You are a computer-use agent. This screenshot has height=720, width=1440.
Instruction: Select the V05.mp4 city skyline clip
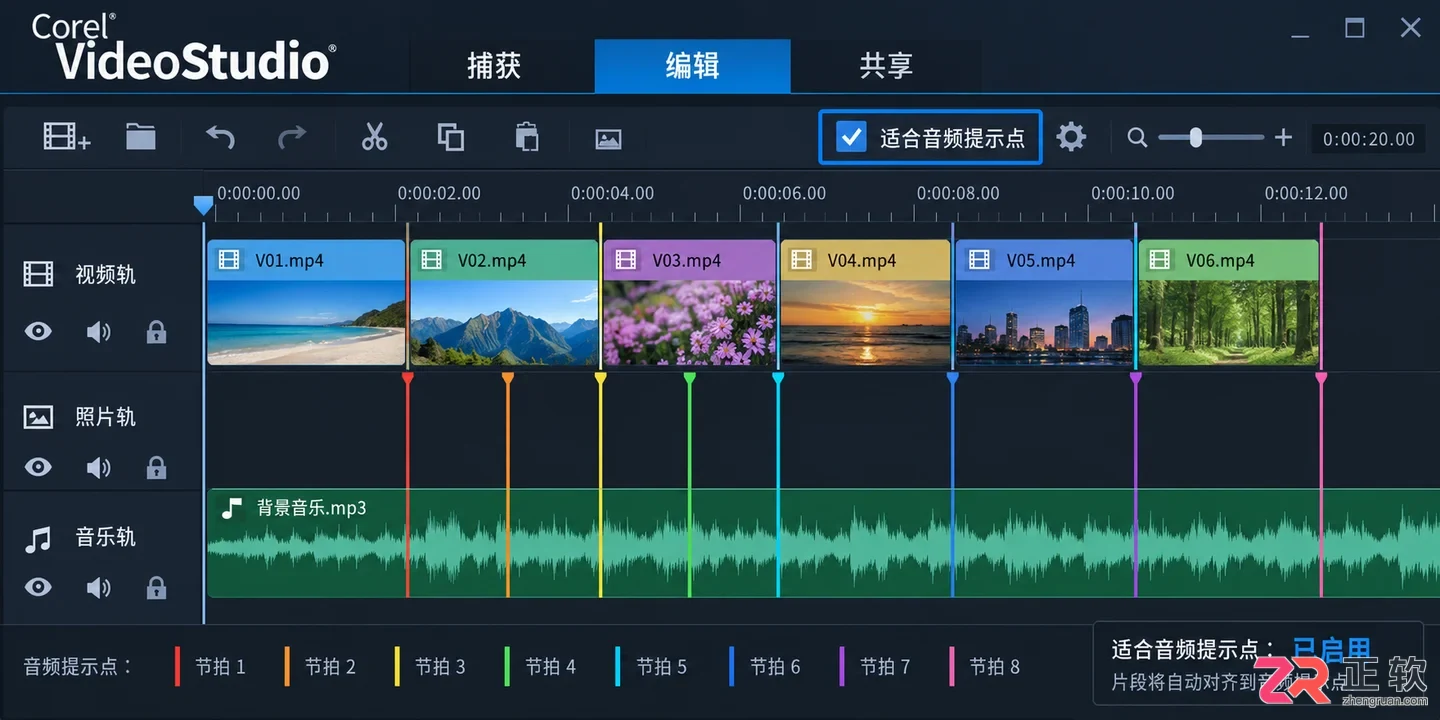pyautogui.click(x=1045, y=302)
